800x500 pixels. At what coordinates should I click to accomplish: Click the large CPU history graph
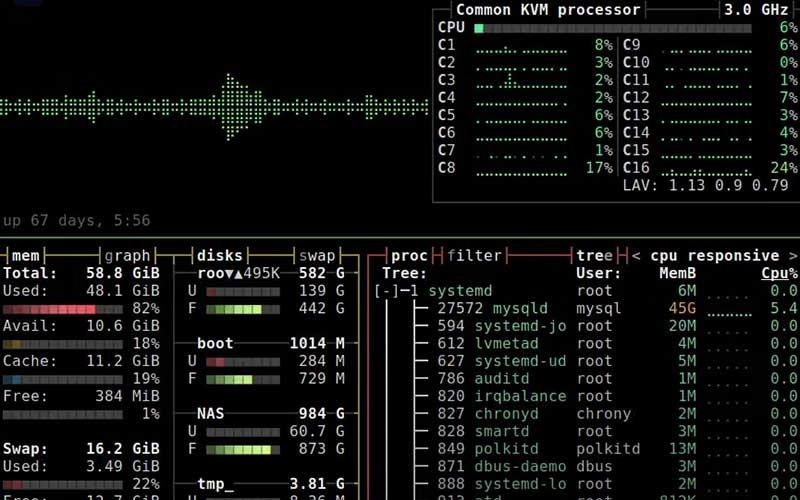(214, 107)
